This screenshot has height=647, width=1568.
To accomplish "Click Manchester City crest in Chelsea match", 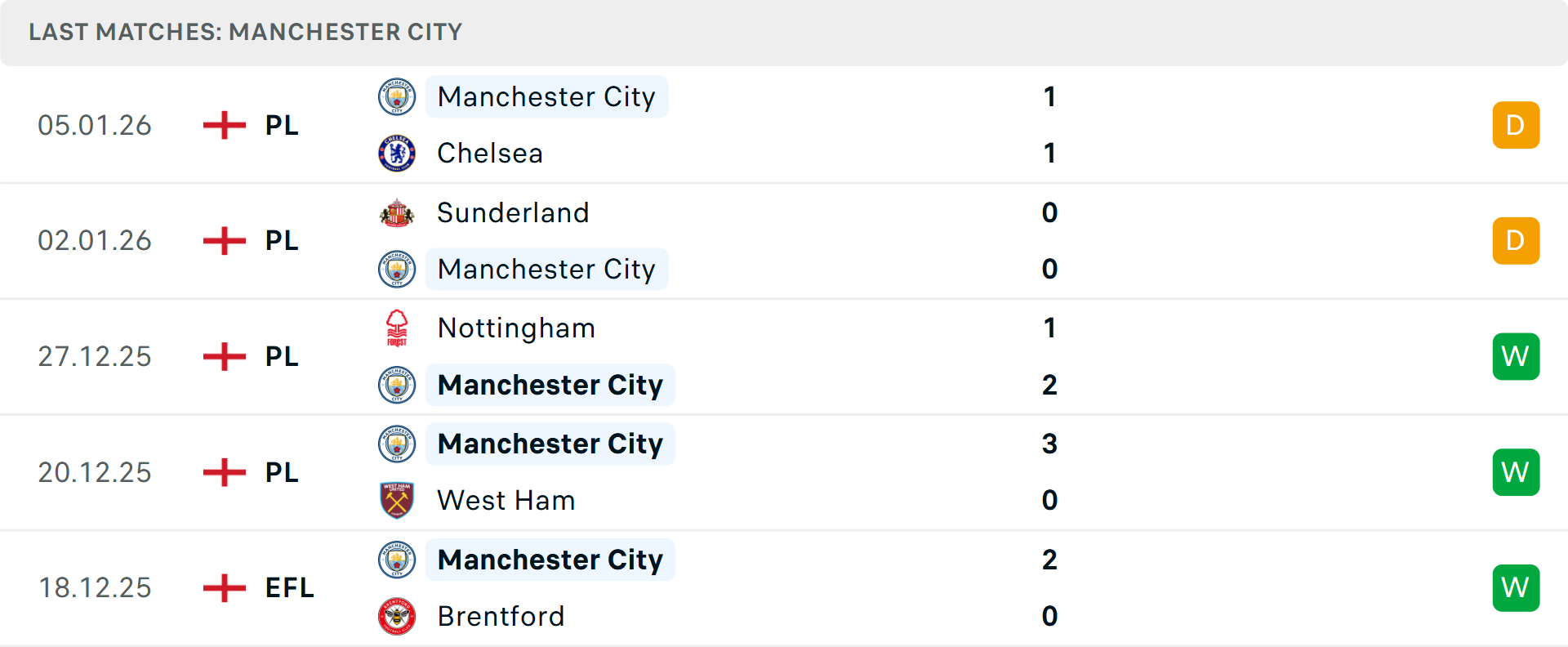I will click(x=397, y=97).
